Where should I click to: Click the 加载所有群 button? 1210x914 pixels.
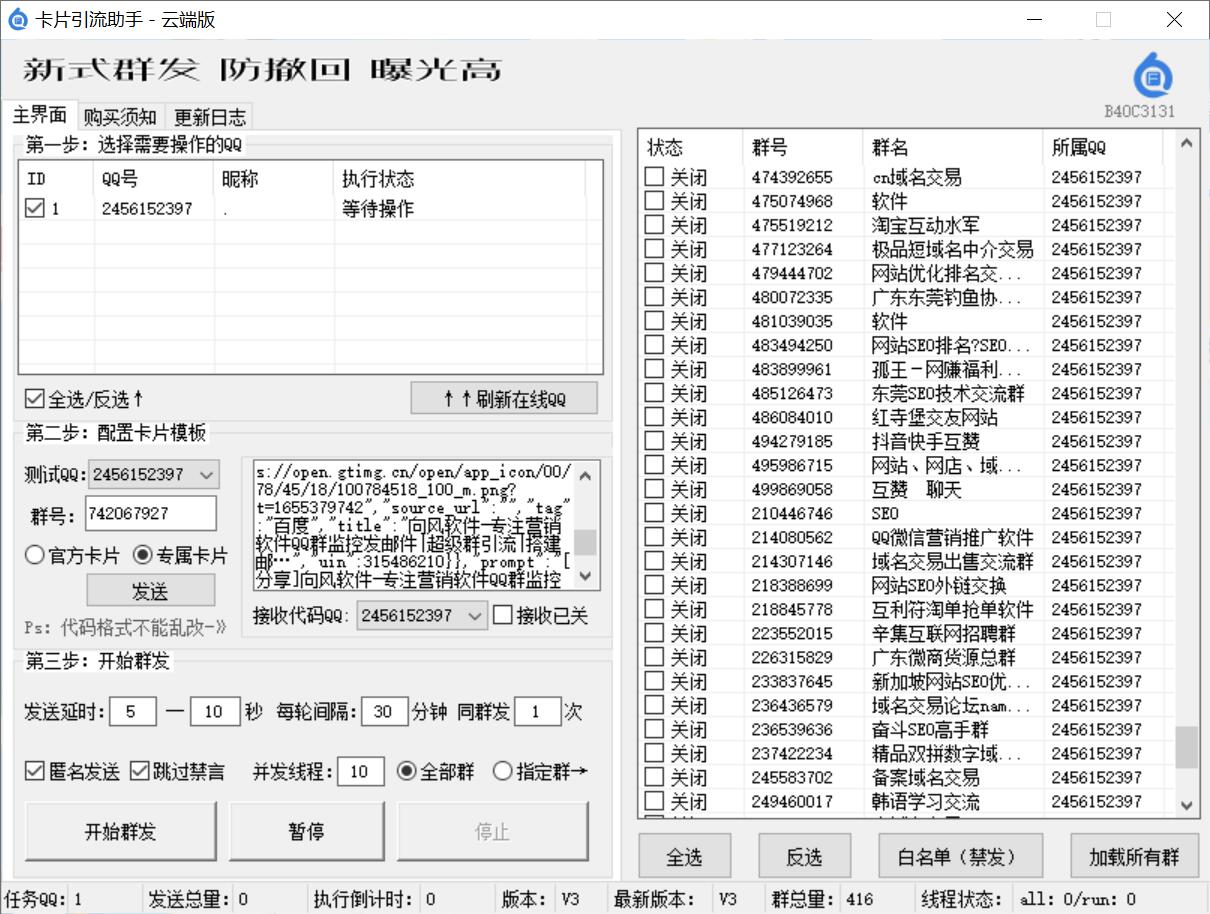click(1134, 857)
